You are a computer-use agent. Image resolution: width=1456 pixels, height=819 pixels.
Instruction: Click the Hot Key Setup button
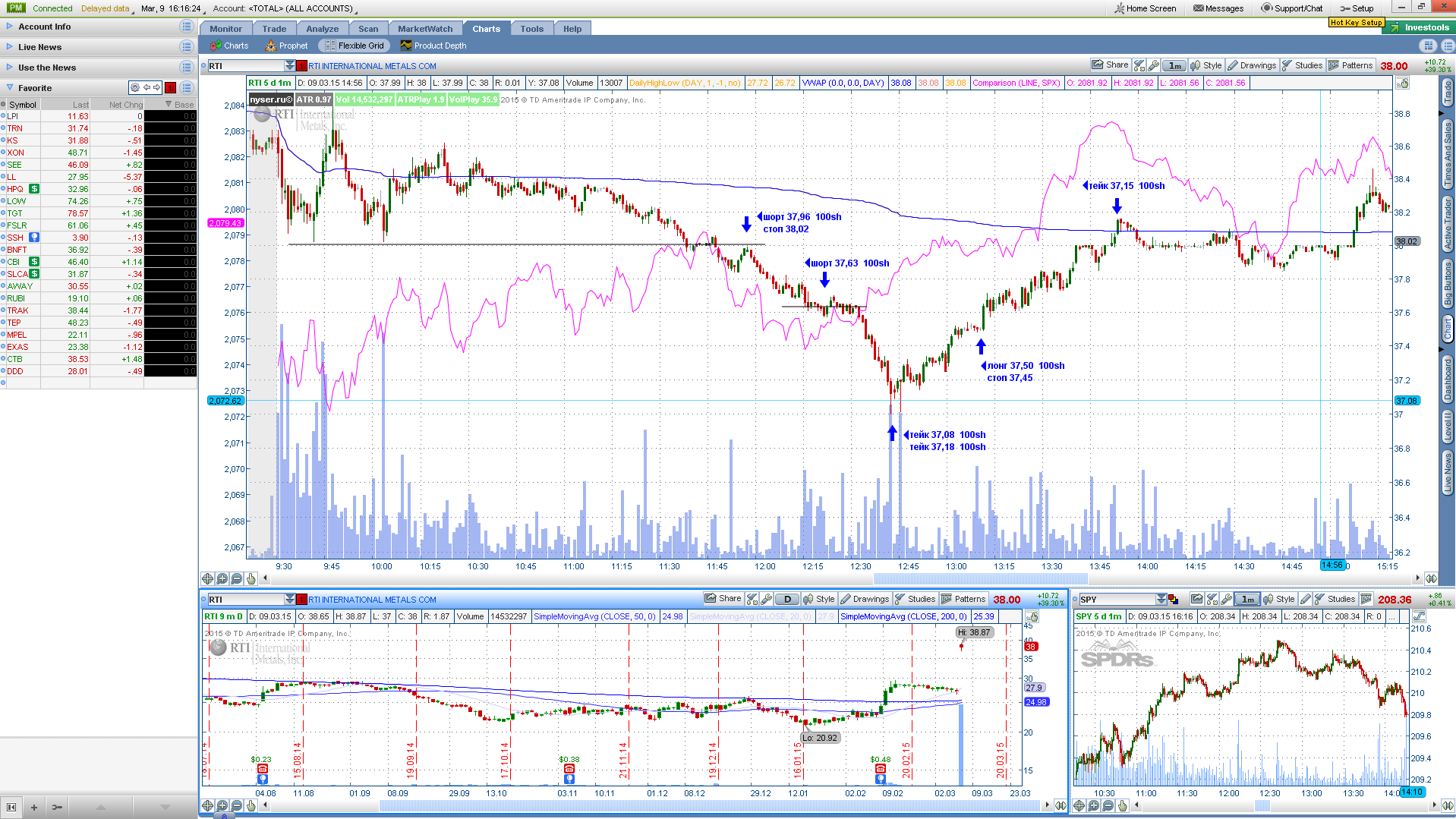coord(1356,22)
